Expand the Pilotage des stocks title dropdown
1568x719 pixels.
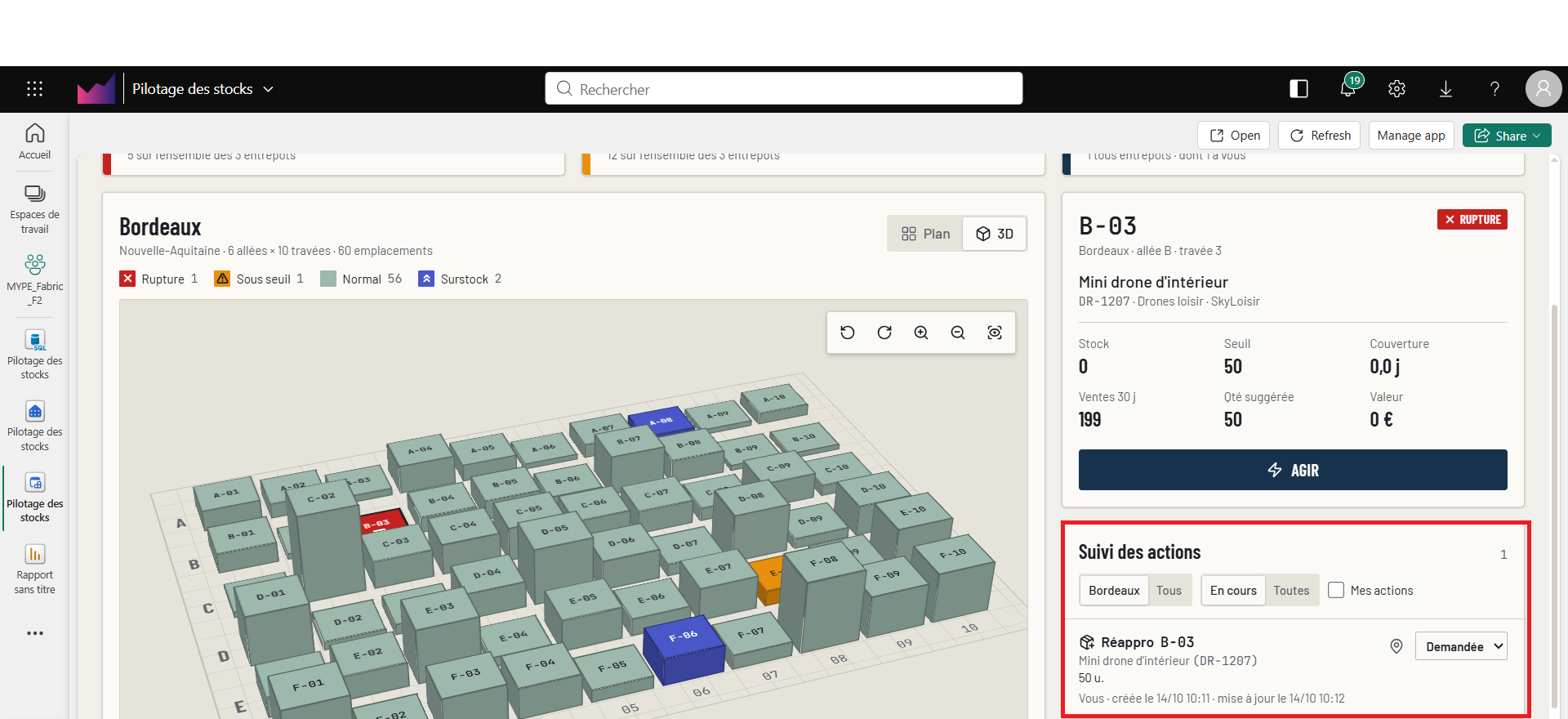pyautogui.click(x=268, y=89)
